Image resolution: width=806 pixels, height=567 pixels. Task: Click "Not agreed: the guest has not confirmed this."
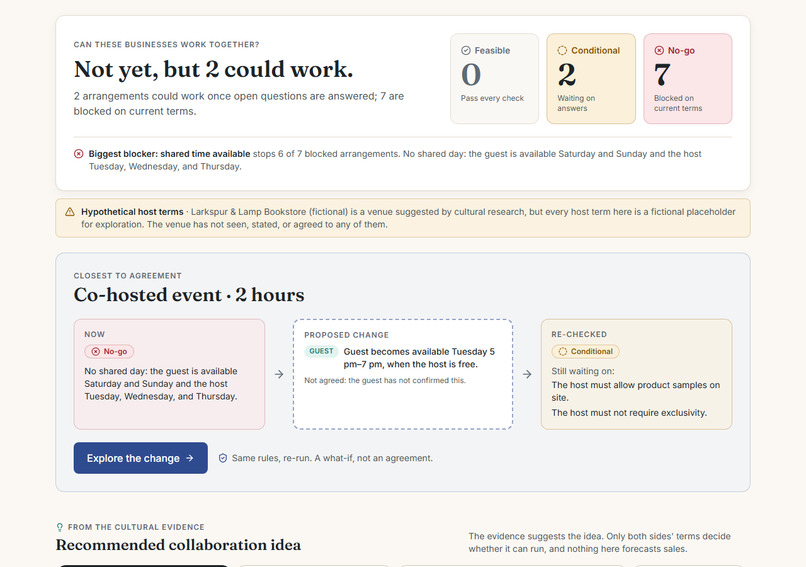pos(385,380)
